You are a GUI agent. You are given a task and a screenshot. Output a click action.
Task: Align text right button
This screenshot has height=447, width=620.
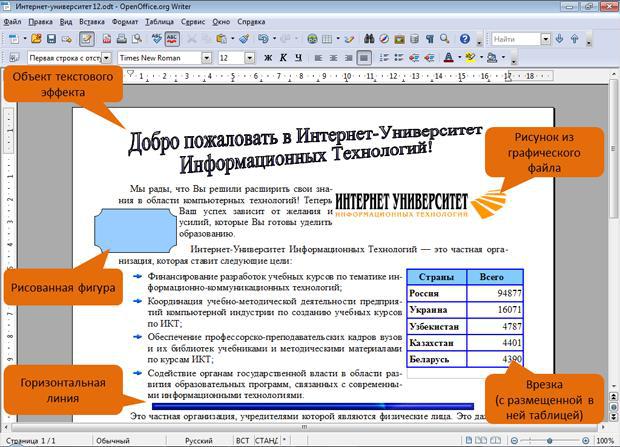pos(348,58)
